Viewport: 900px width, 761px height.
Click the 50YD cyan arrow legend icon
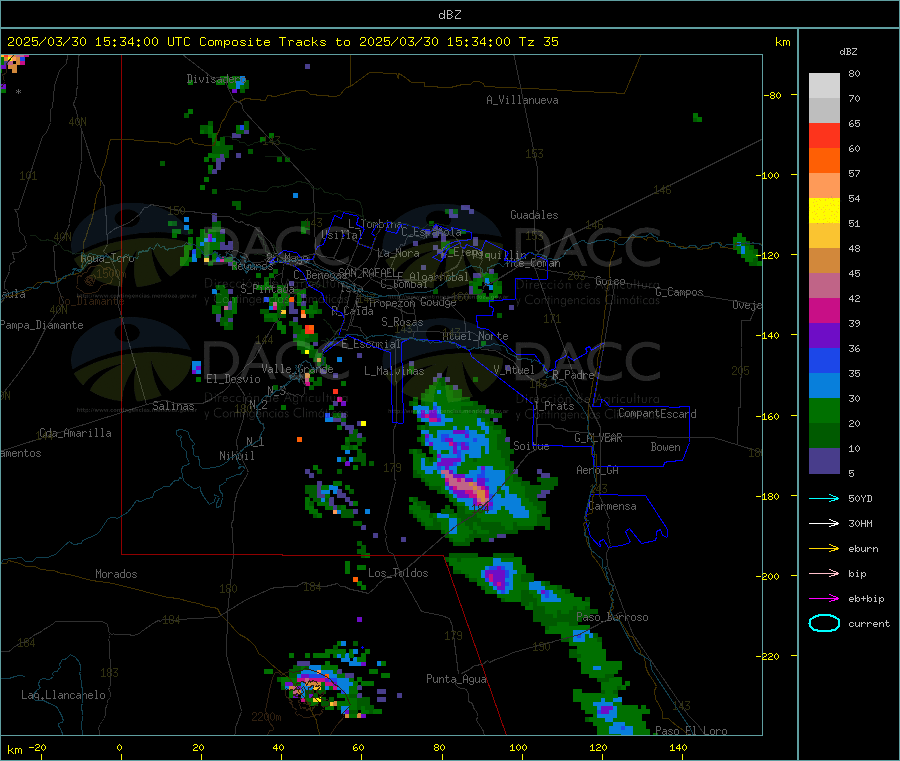(x=824, y=498)
